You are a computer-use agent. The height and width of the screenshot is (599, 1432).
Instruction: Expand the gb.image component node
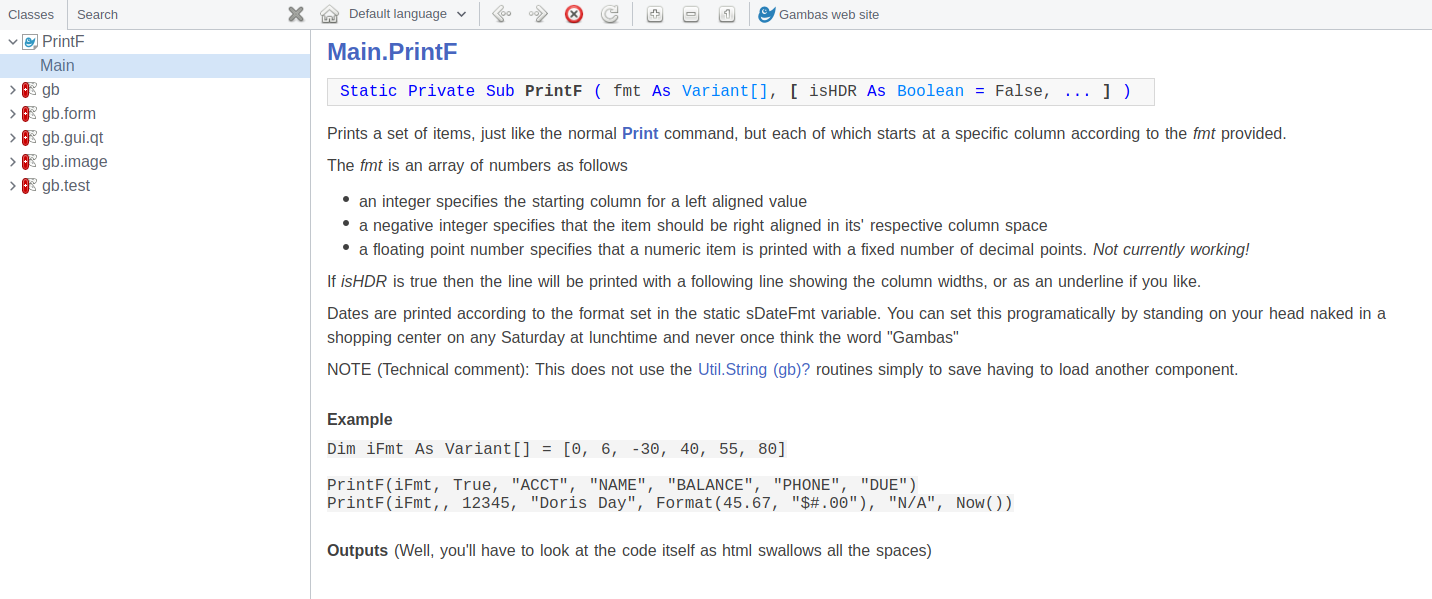click(x=12, y=162)
